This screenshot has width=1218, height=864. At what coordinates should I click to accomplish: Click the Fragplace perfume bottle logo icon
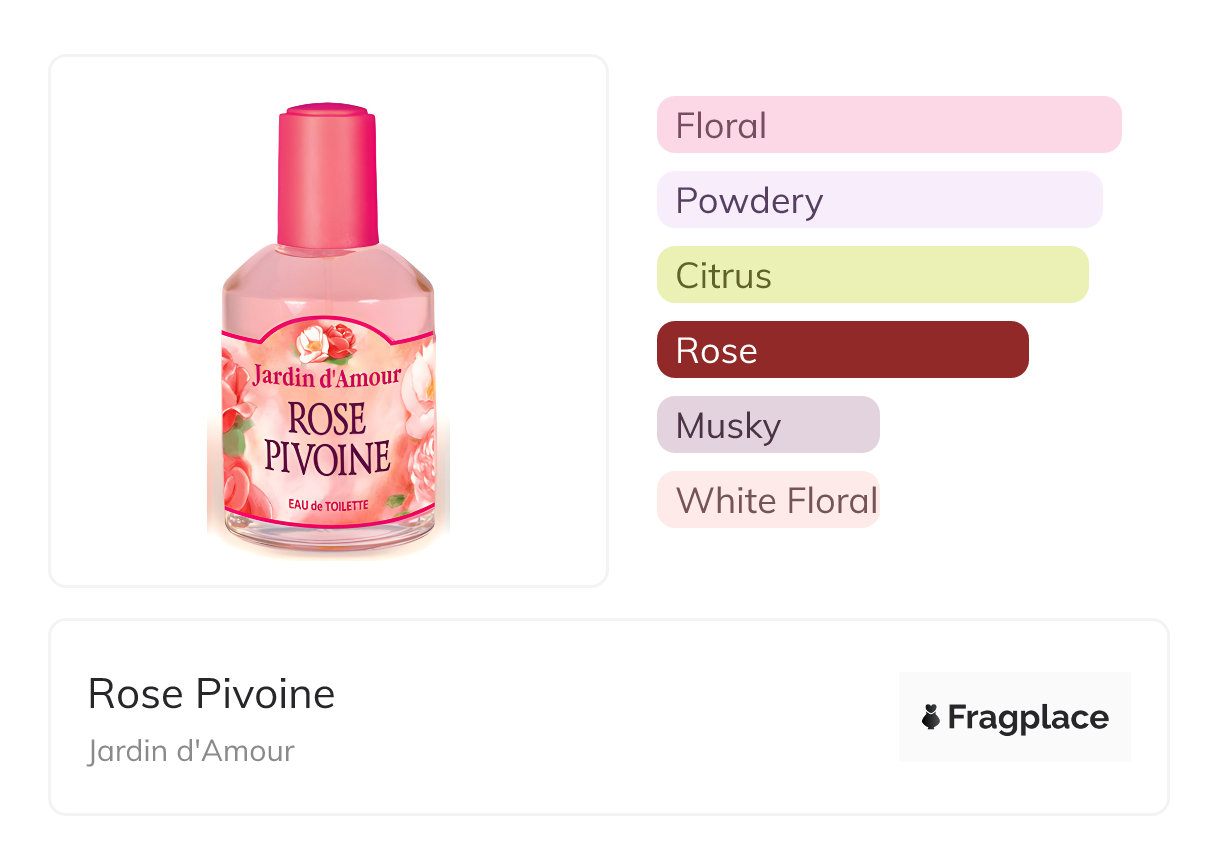coord(931,717)
